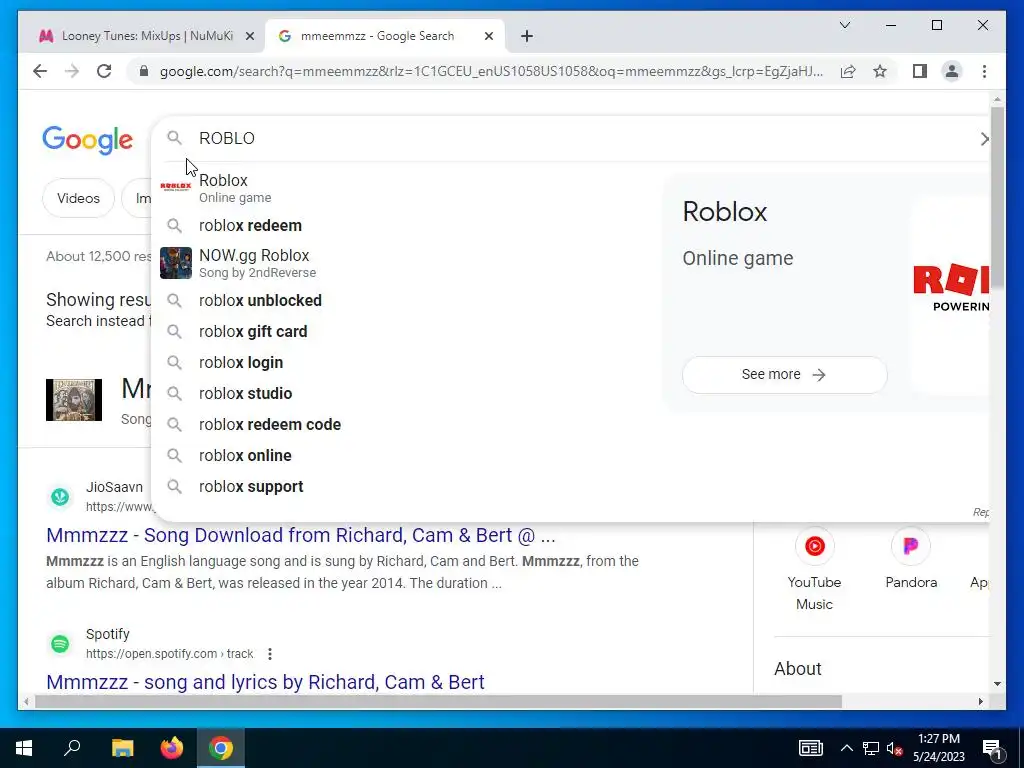Open Chrome profile avatar
The image size is (1024, 768).
(x=952, y=71)
